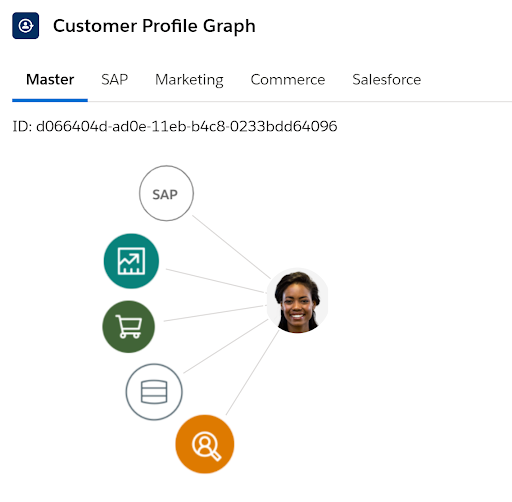Select the green shopping cart commerce node
The image size is (512, 502).
click(x=129, y=327)
